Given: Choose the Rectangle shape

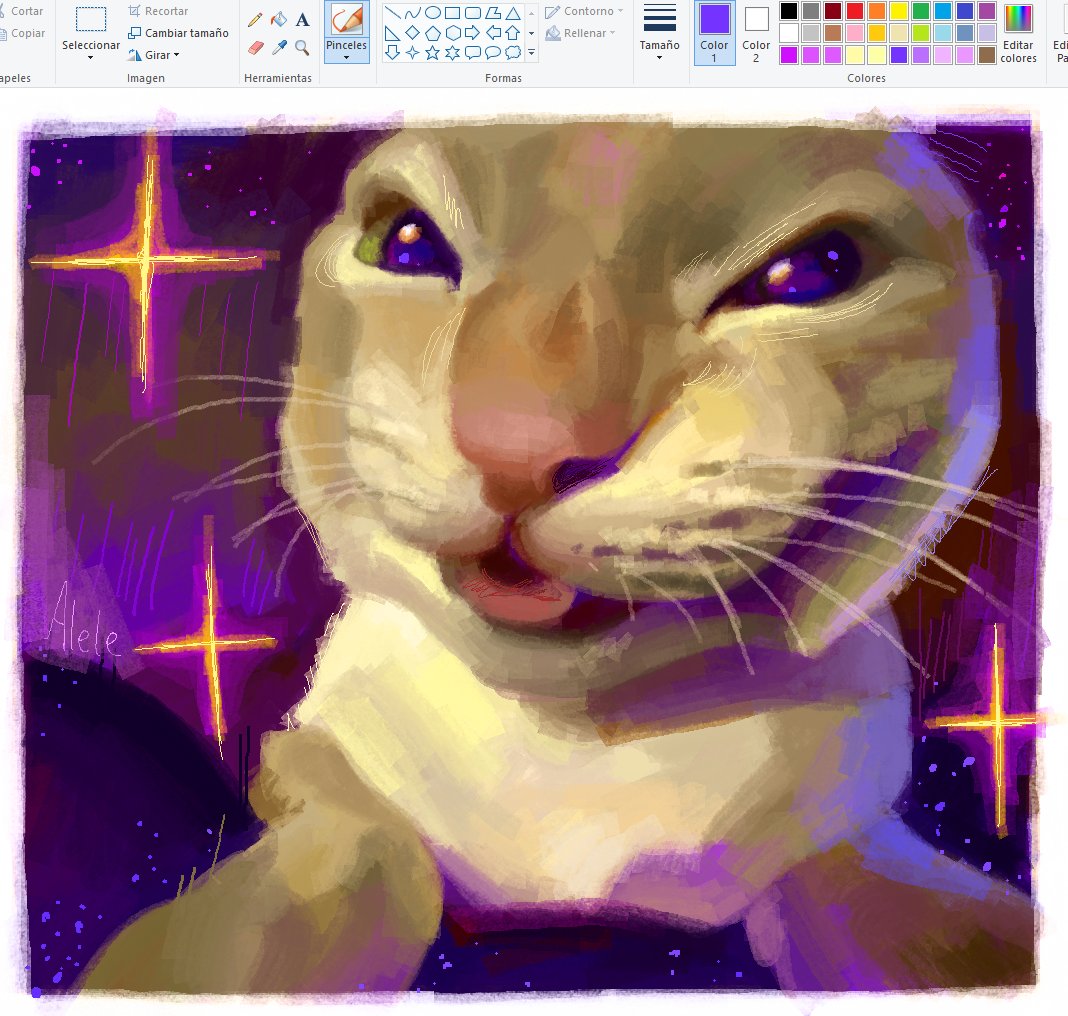Looking at the screenshot, I should (x=452, y=13).
